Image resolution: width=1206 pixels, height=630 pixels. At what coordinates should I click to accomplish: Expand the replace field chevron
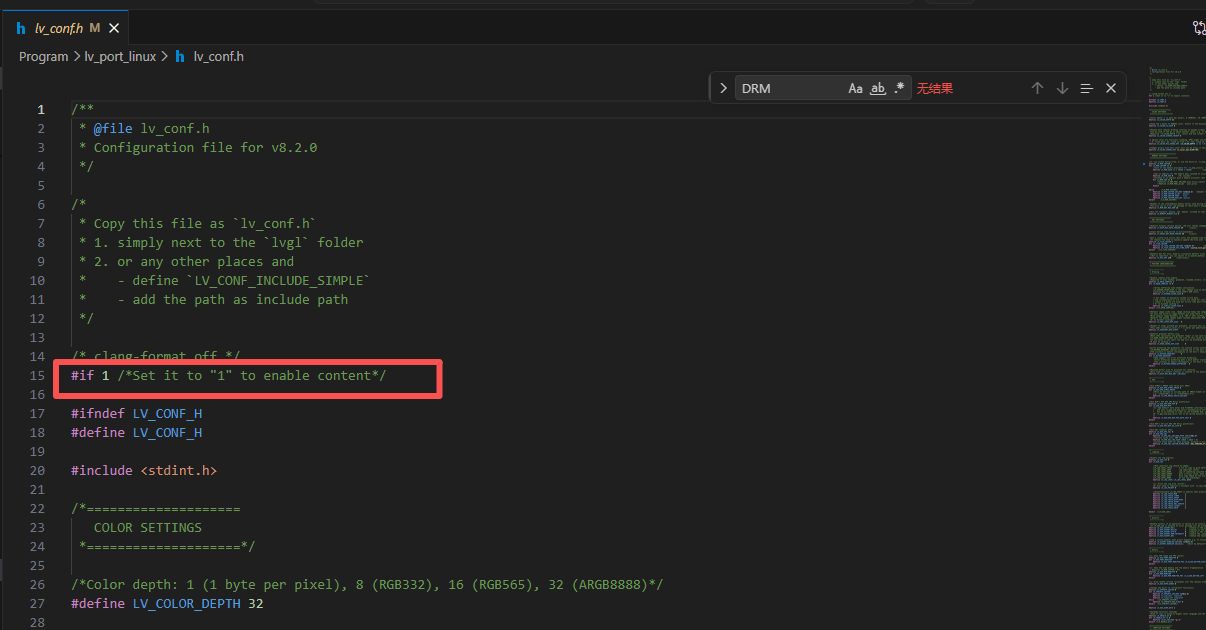pyautogui.click(x=723, y=88)
